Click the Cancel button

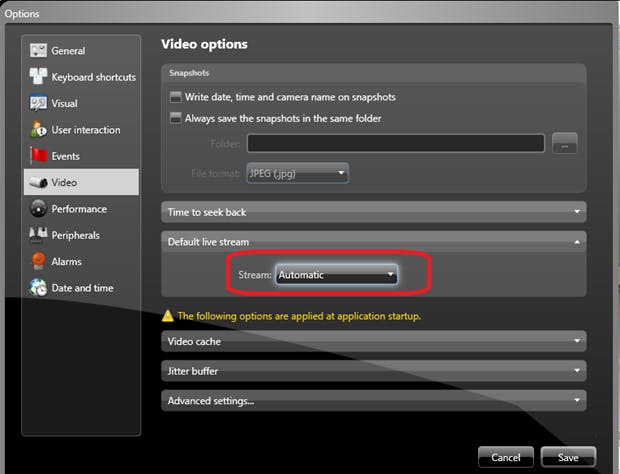(506, 457)
